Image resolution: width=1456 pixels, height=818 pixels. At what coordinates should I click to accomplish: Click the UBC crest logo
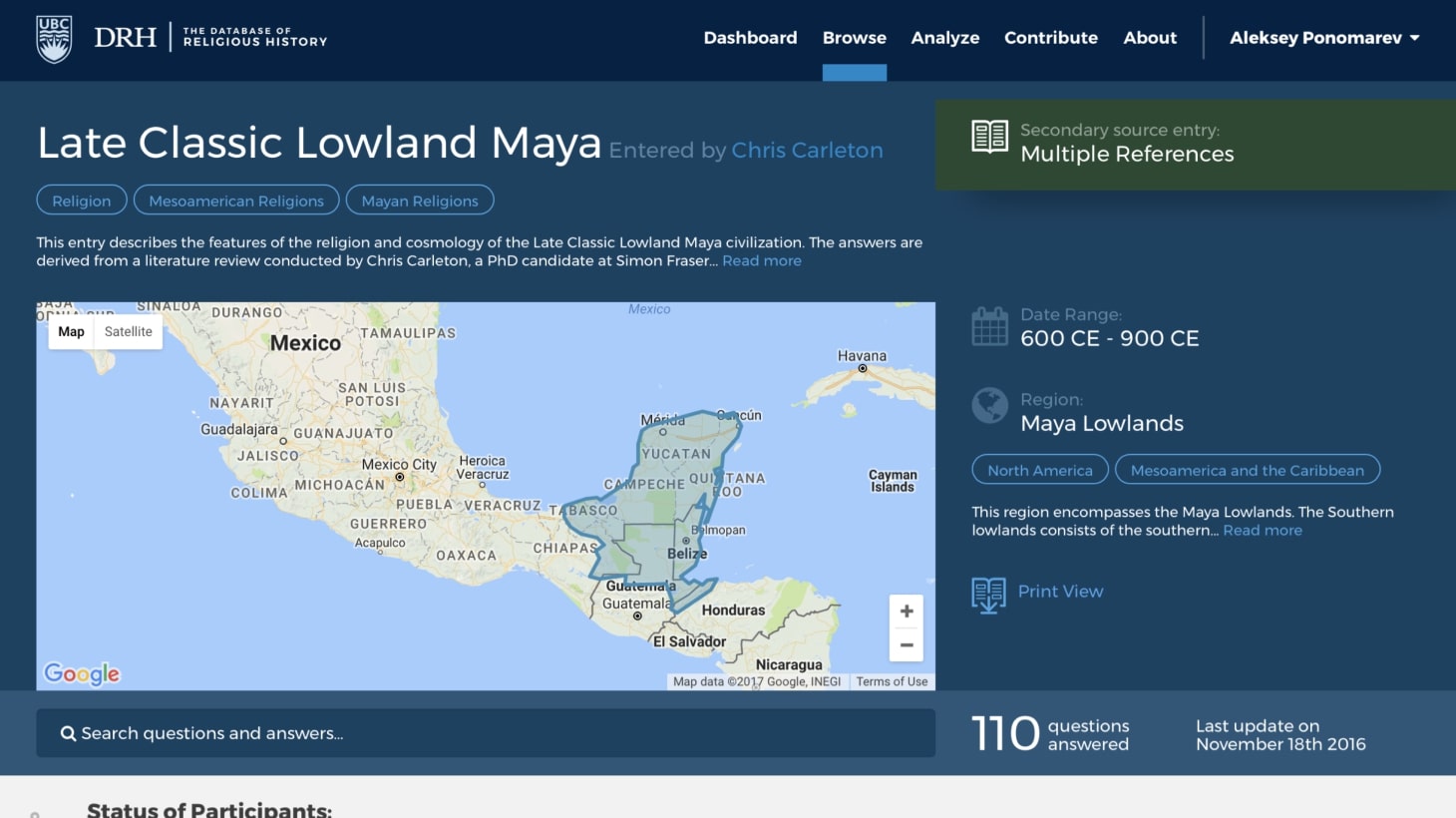pyautogui.click(x=53, y=39)
